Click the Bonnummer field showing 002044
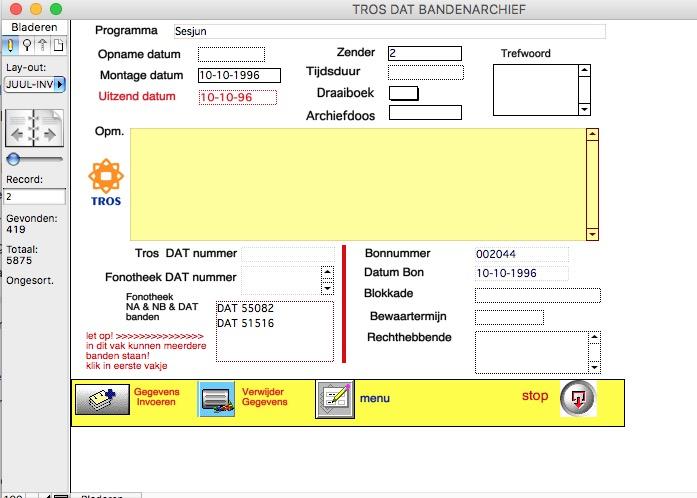The image size is (697, 498). pyautogui.click(x=521, y=254)
